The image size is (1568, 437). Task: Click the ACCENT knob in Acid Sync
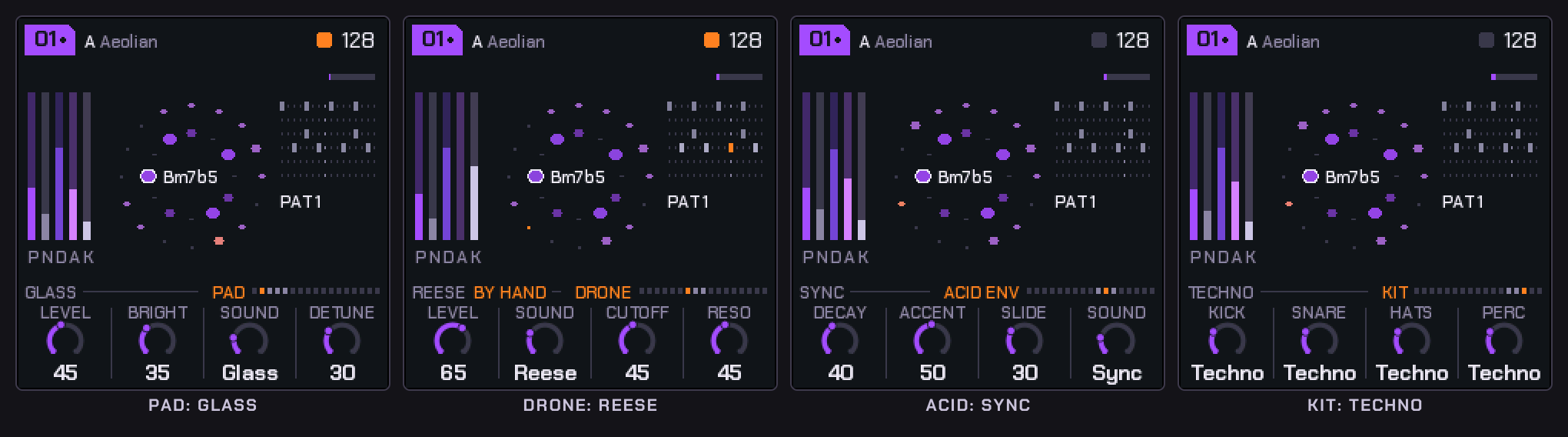[932, 339]
